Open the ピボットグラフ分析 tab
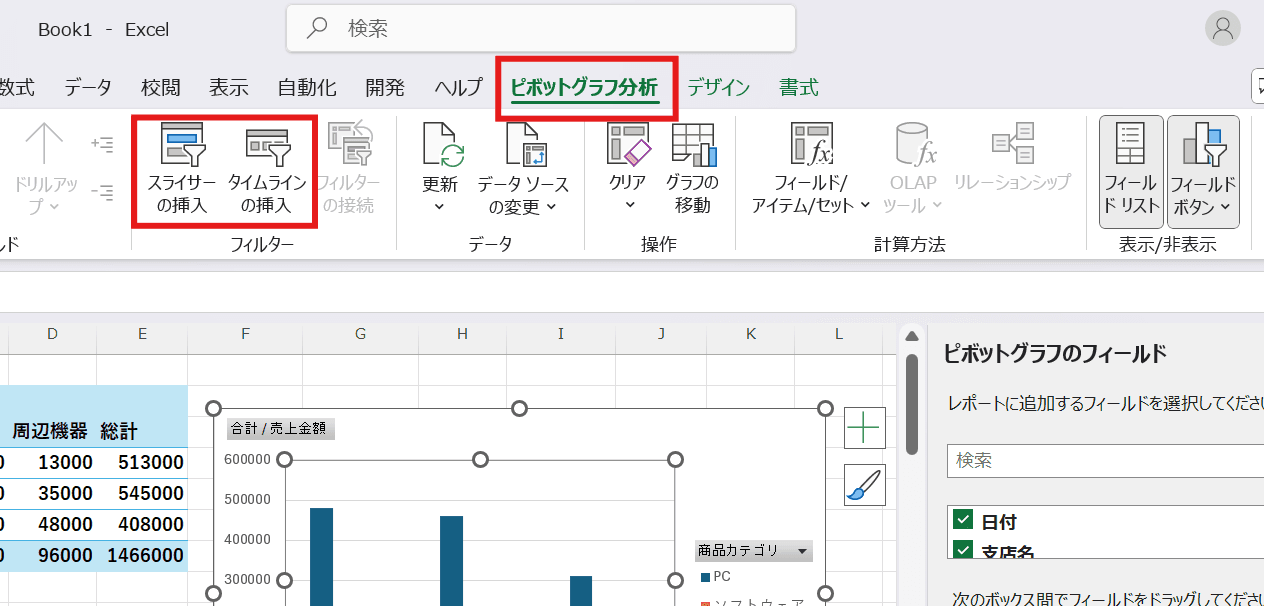Viewport: 1264px width, 606px height. (584, 88)
